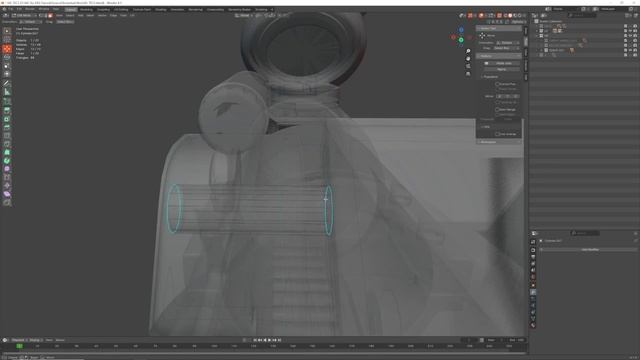Toggle viewport overlays button
640x360 pixels.
tap(482, 16)
